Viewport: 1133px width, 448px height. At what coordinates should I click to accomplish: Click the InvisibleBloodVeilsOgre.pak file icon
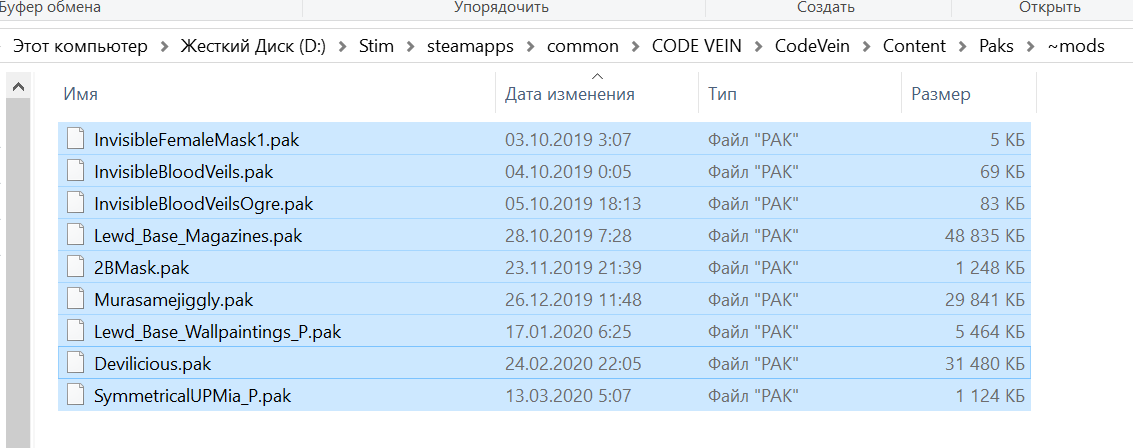(x=76, y=204)
